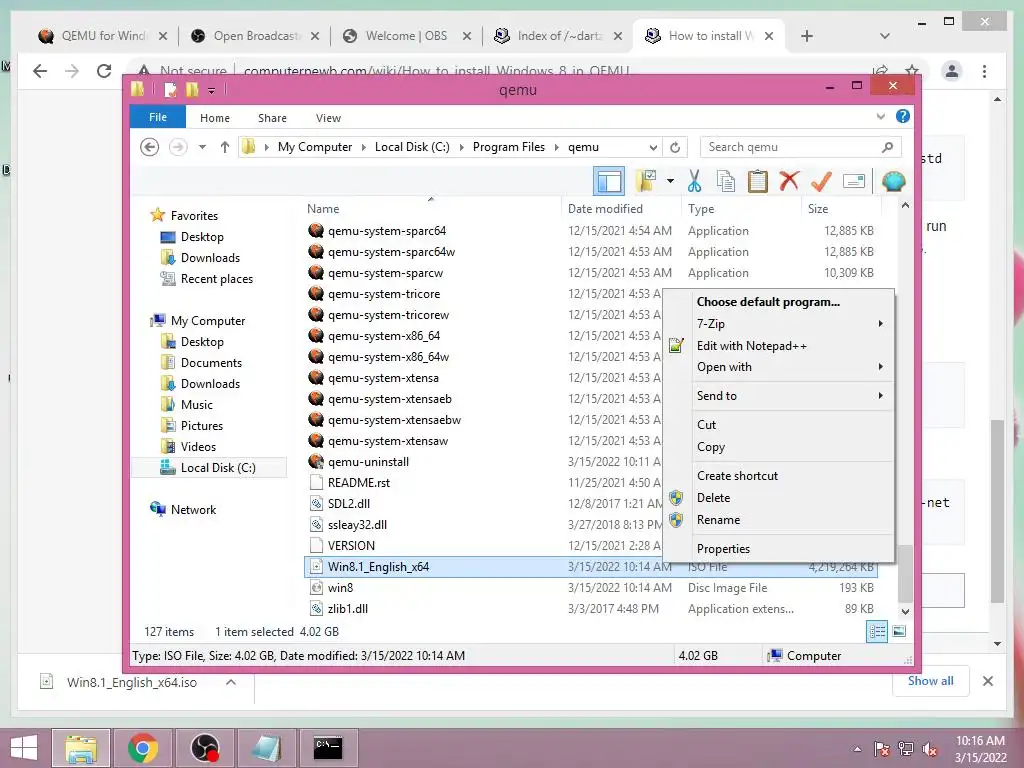Click Show all downloads link
This screenshot has height=768, width=1024.
[930, 681]
